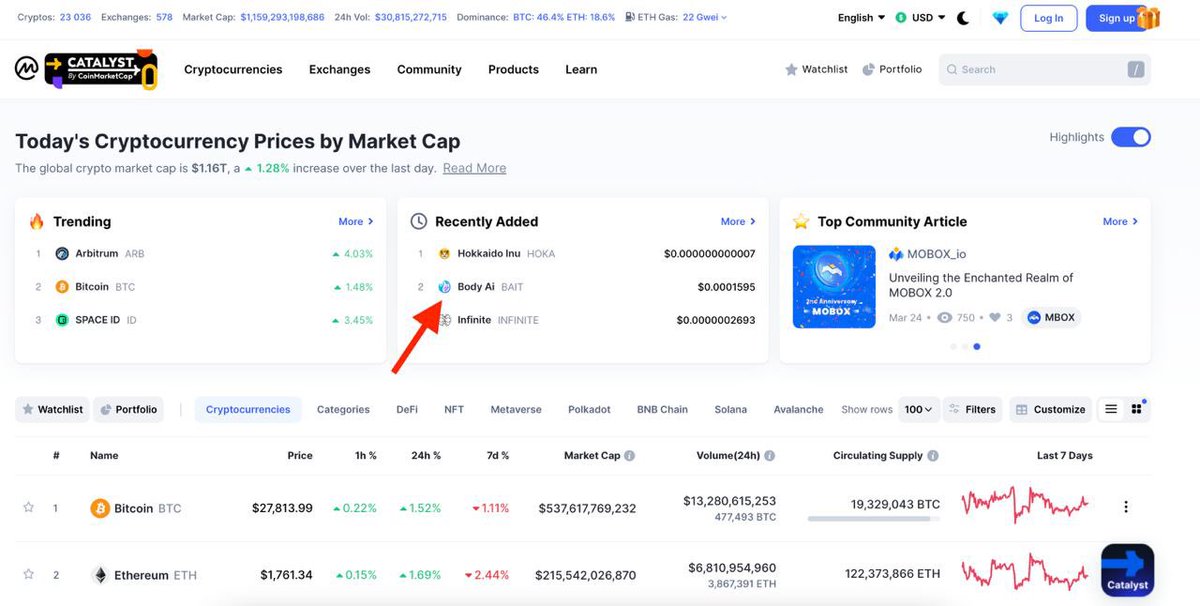Click More in Top Community Article card
The width and height of the screenshot is (1200, 606).
click(1120, 221)
